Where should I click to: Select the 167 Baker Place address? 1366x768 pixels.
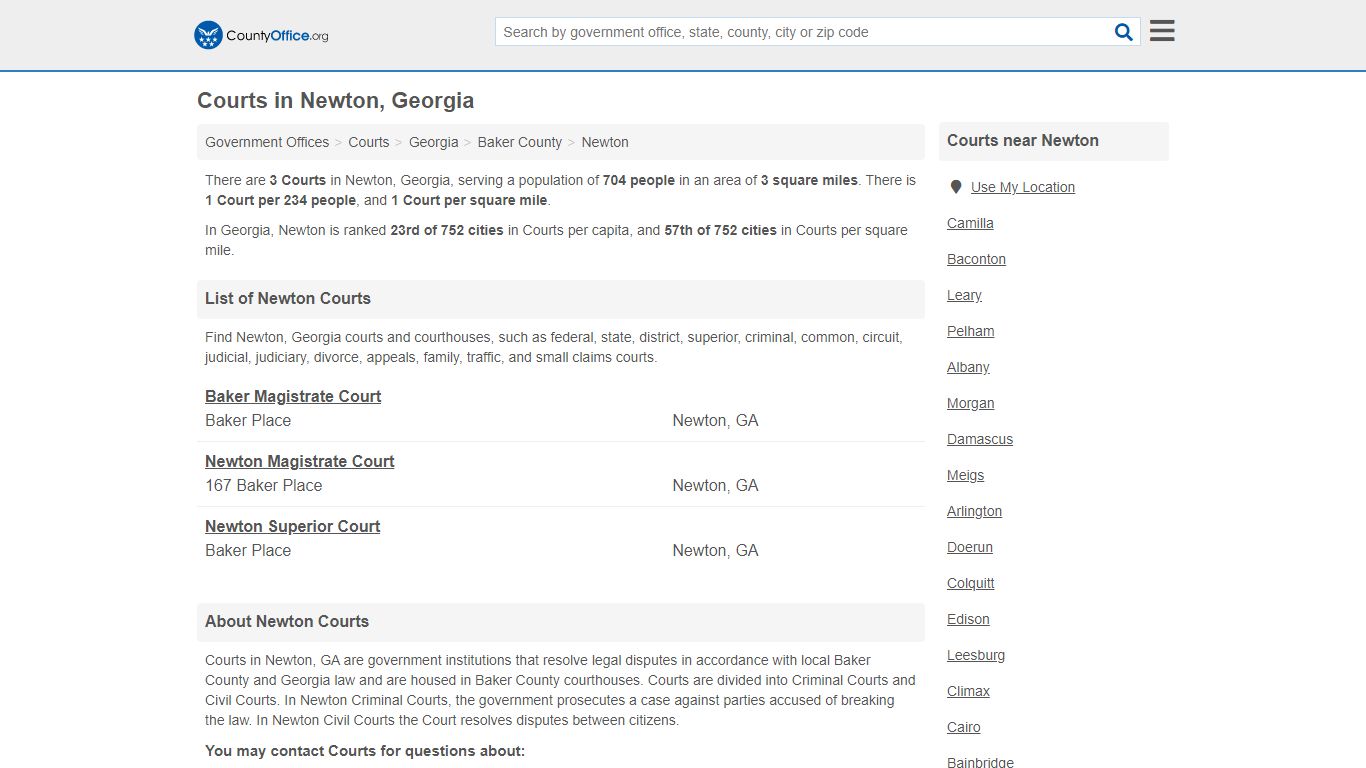pos(264,485)
